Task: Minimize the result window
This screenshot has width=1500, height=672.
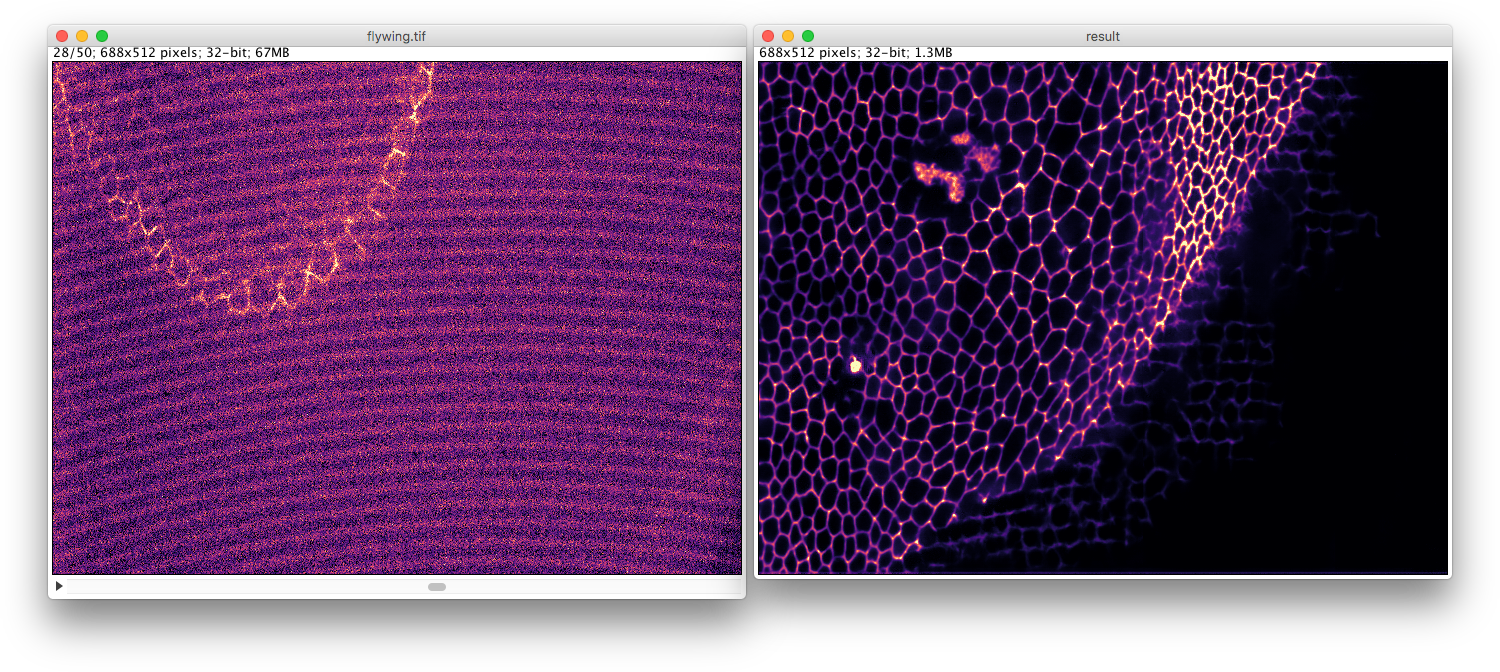Action: (788, 36)
